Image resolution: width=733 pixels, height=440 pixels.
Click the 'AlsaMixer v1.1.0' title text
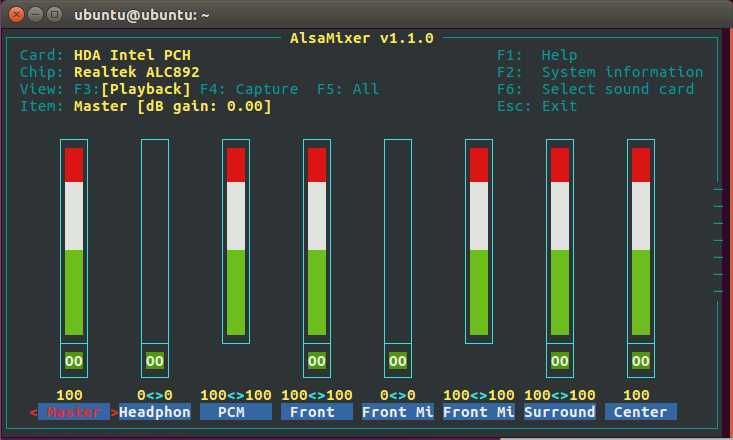coord(362,38)
